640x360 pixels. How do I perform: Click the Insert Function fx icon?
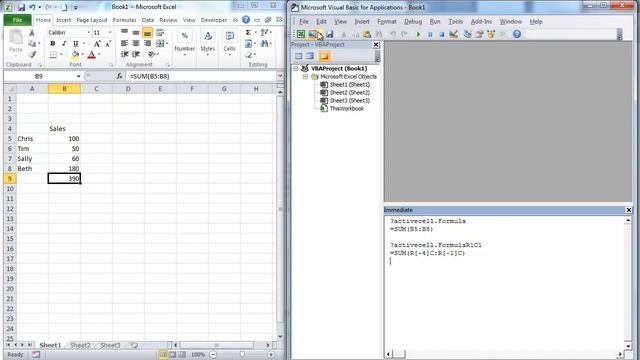click(119, 76)
